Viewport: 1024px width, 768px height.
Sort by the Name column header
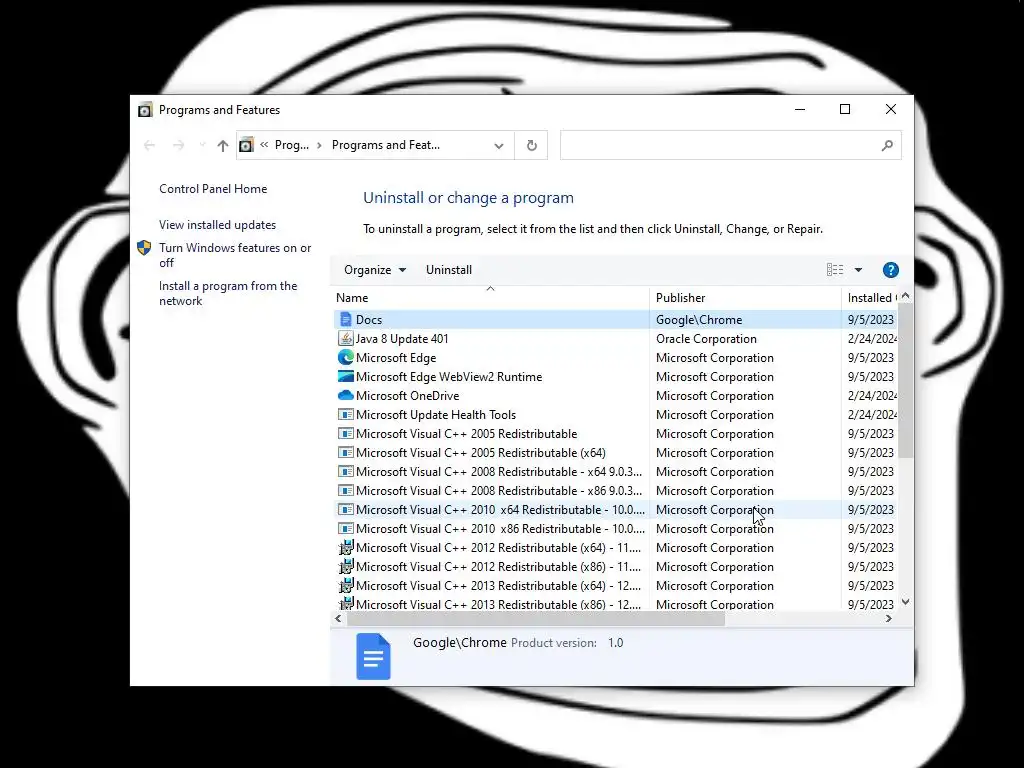tap(490, 298)
